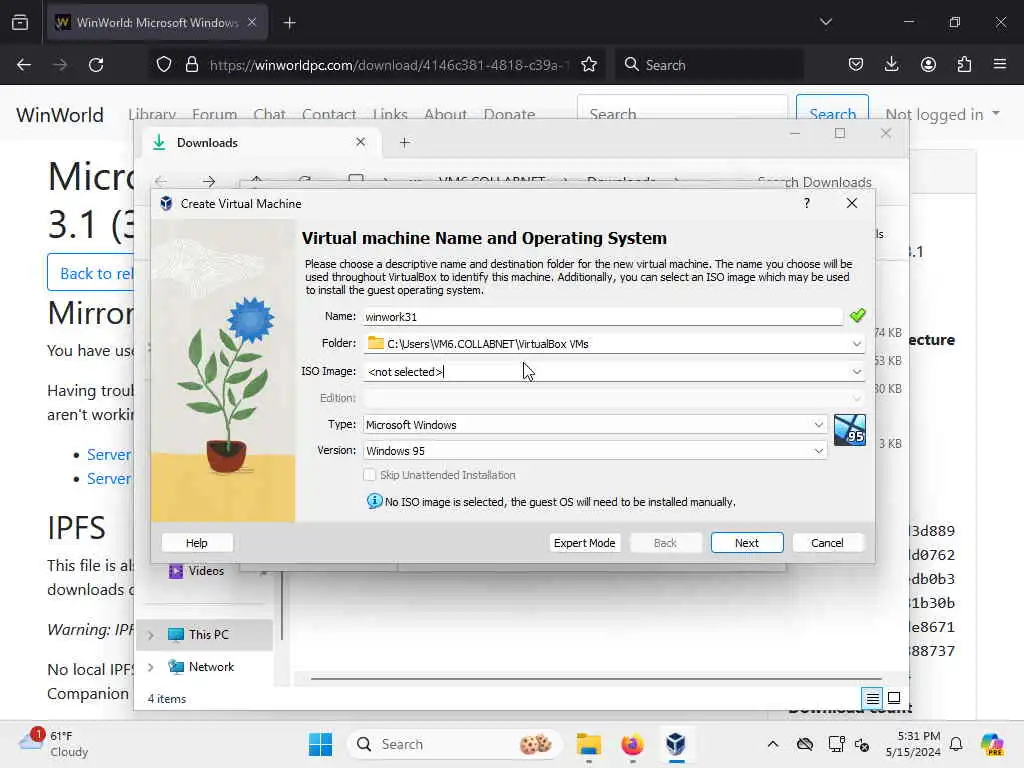Open the Firefox list all tabs dropdown
This screenshot has height=768, width=1024.
pyautogui.click(x=825, y=22)
